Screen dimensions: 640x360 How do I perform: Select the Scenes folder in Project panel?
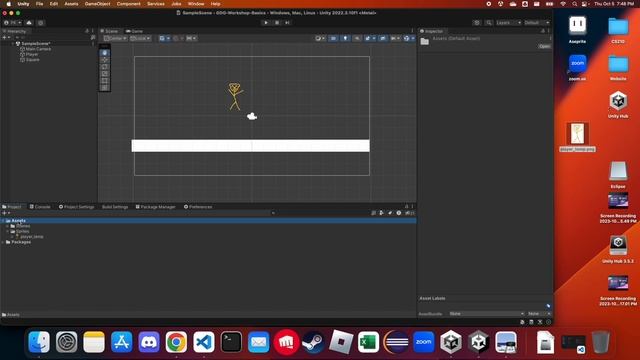(x=23, y=226)
